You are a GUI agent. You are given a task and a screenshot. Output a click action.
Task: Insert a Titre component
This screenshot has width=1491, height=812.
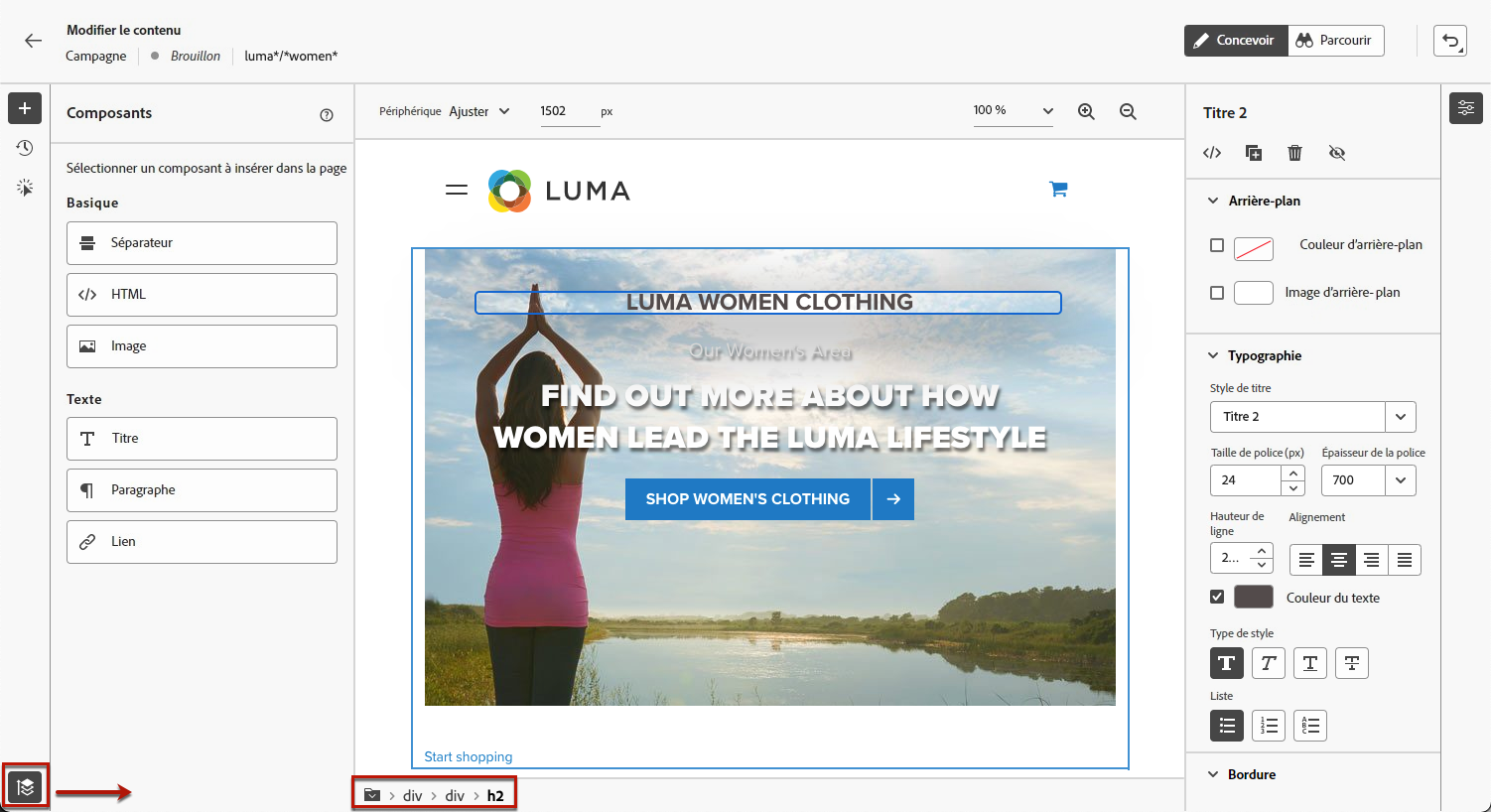tap(202, 439)
